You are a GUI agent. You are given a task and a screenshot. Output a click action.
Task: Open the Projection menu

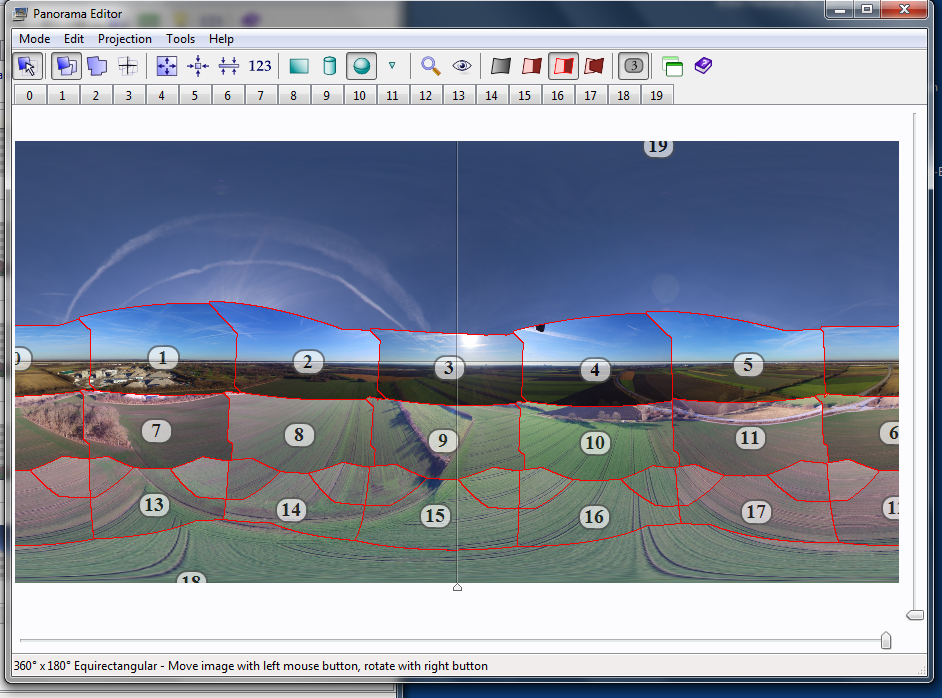(x=125, y=39)
